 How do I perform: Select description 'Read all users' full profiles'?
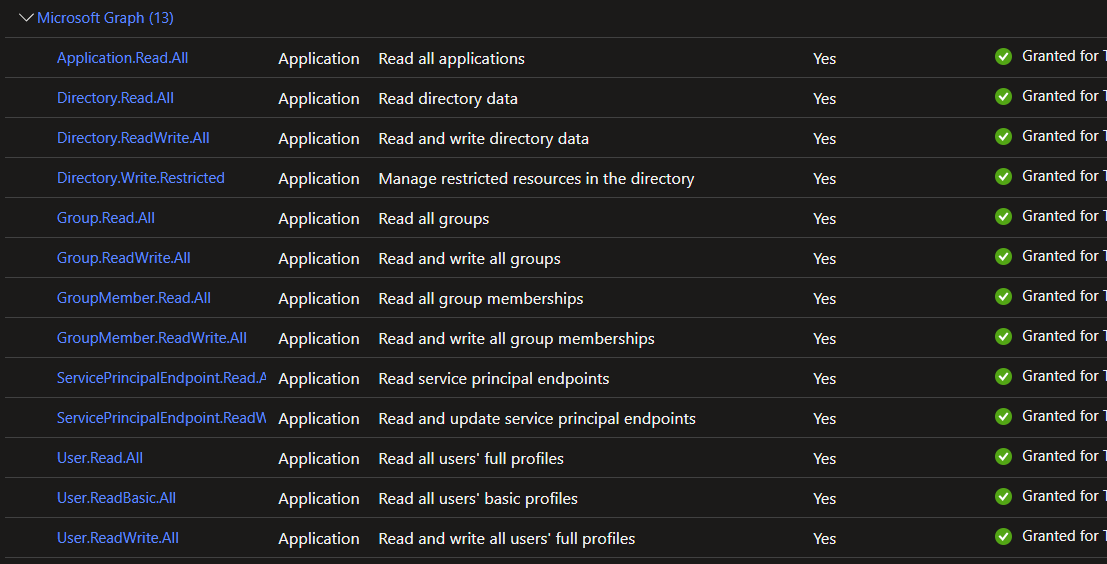[x=471, y=459]
